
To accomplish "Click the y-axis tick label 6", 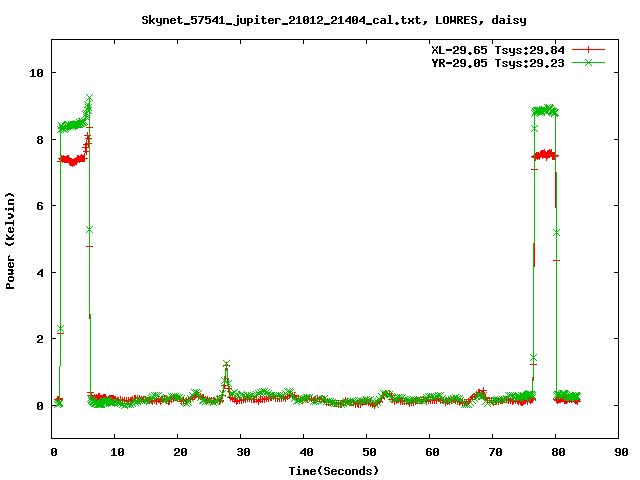I will point(40,206).
